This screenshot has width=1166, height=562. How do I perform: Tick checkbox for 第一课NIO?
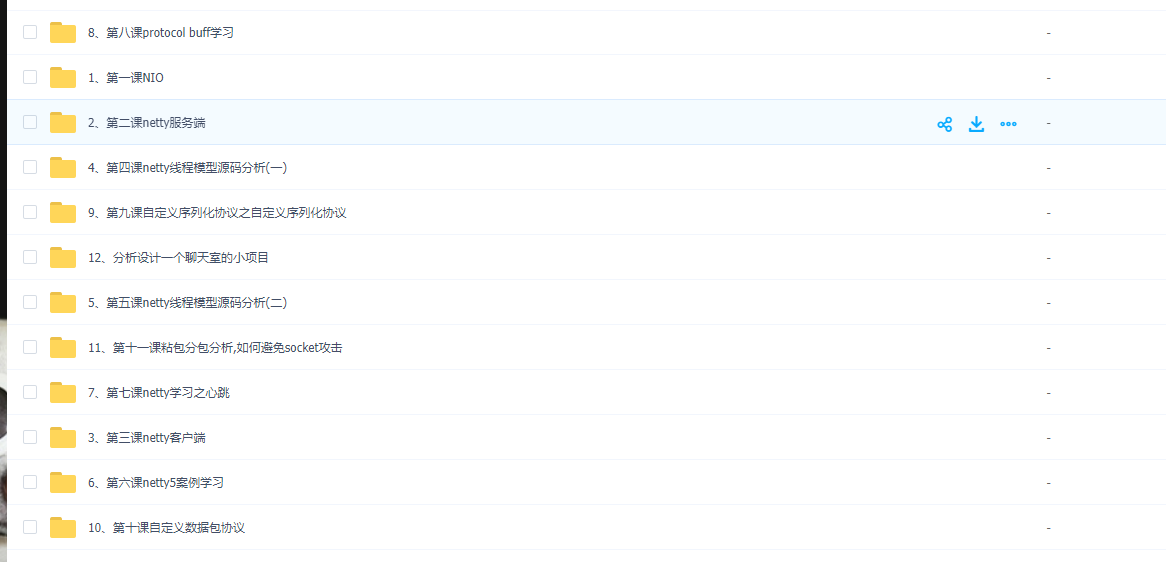pyautogui.click(x=30, y=77)
